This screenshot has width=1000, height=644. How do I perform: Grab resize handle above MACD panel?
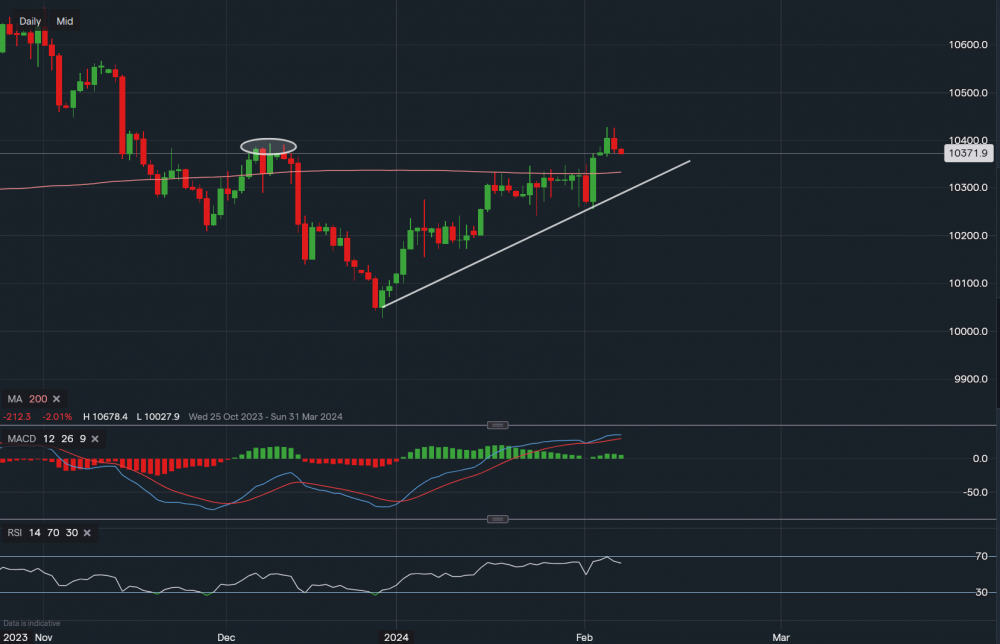498,425
